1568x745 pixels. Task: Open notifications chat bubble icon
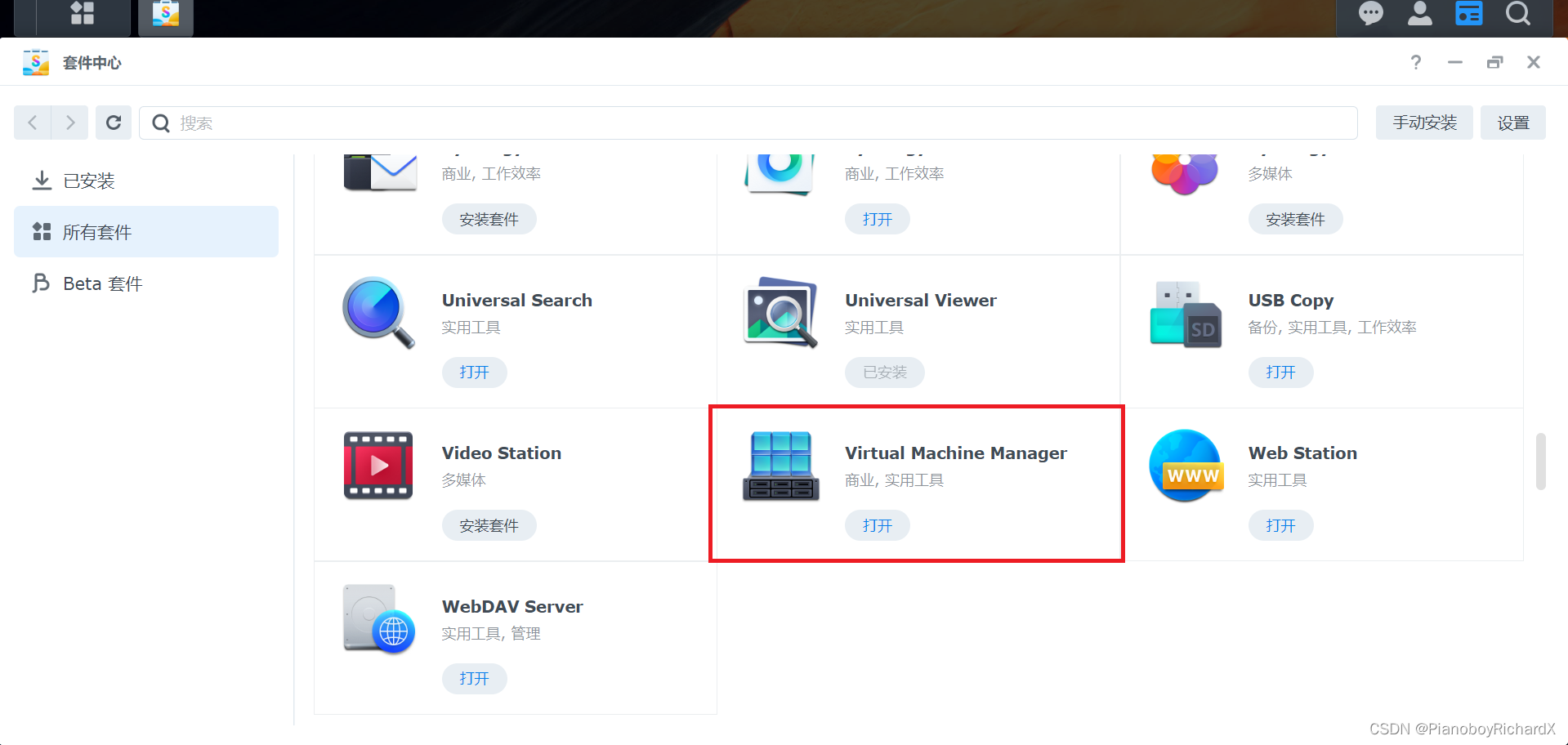click(1370, 14)
